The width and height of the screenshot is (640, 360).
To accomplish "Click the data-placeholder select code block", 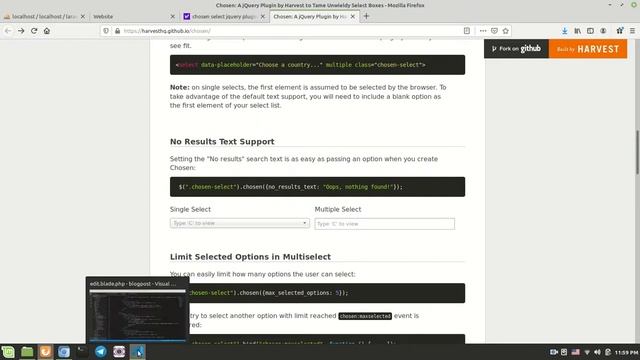I will pos(318,64).
